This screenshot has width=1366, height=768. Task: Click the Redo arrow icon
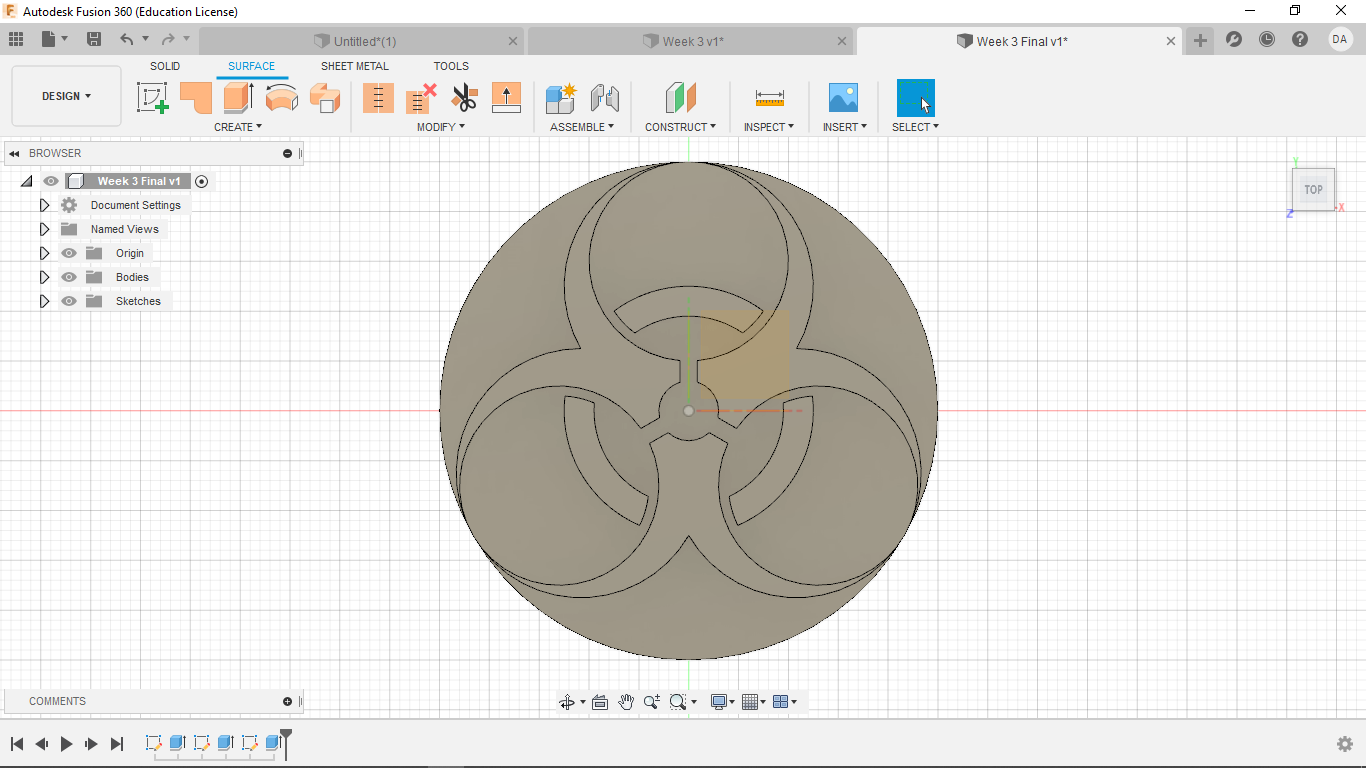click(x=168, y=39)
